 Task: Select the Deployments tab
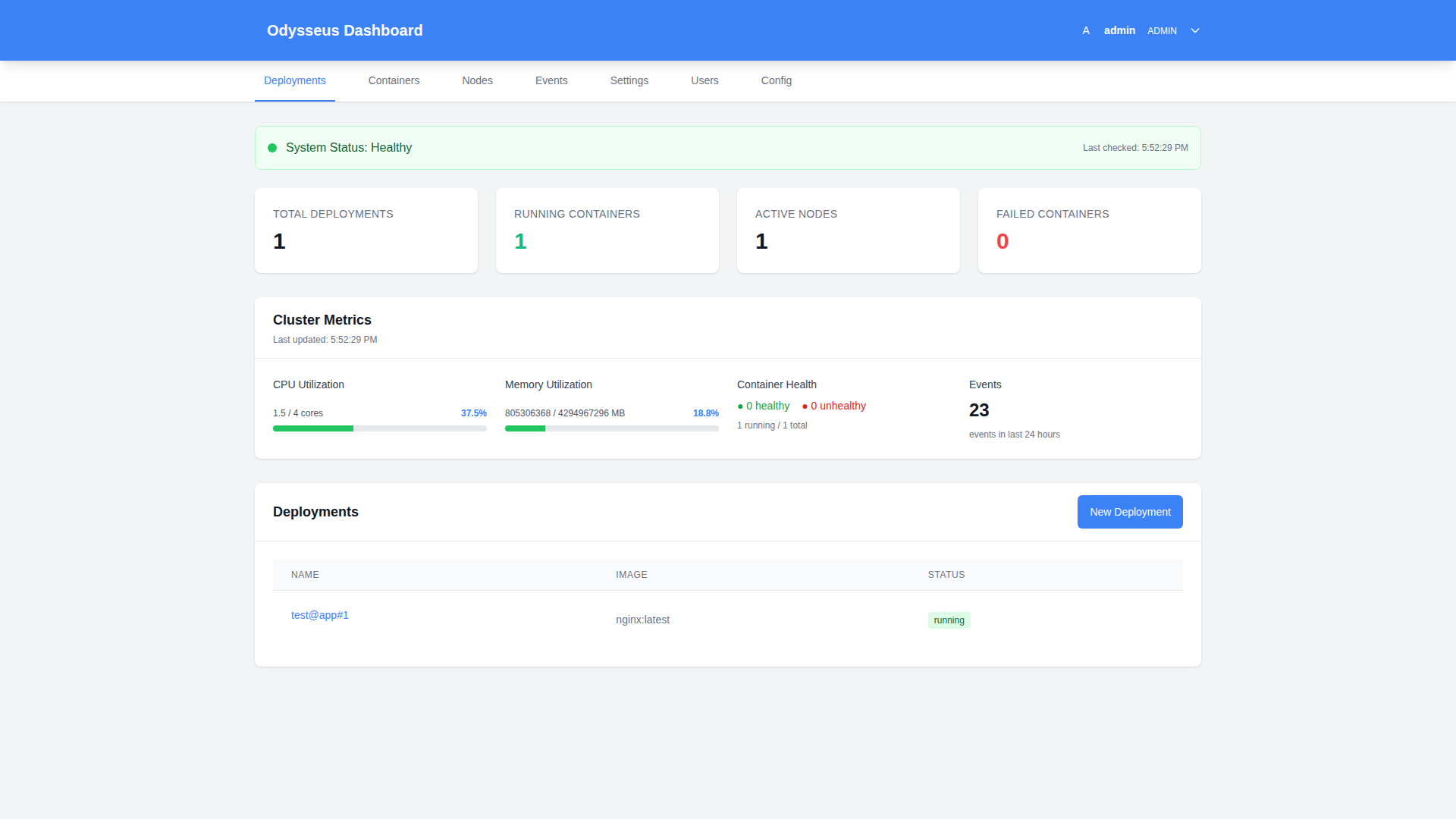click(x=294, y=80)
